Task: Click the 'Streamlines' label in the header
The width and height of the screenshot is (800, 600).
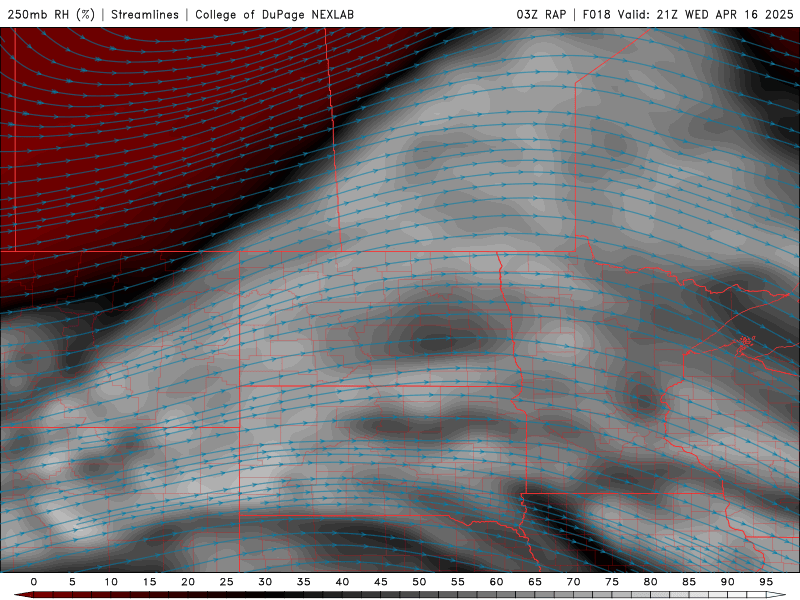Action: pos(145,14)
